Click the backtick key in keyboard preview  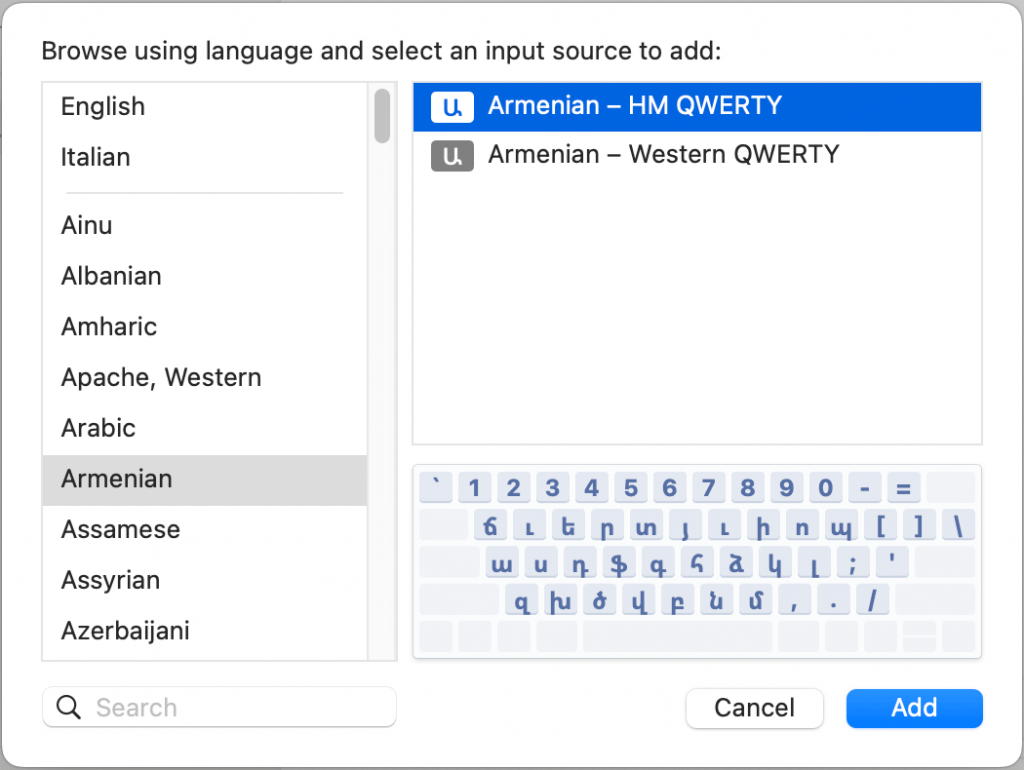(x=436, y=487)
